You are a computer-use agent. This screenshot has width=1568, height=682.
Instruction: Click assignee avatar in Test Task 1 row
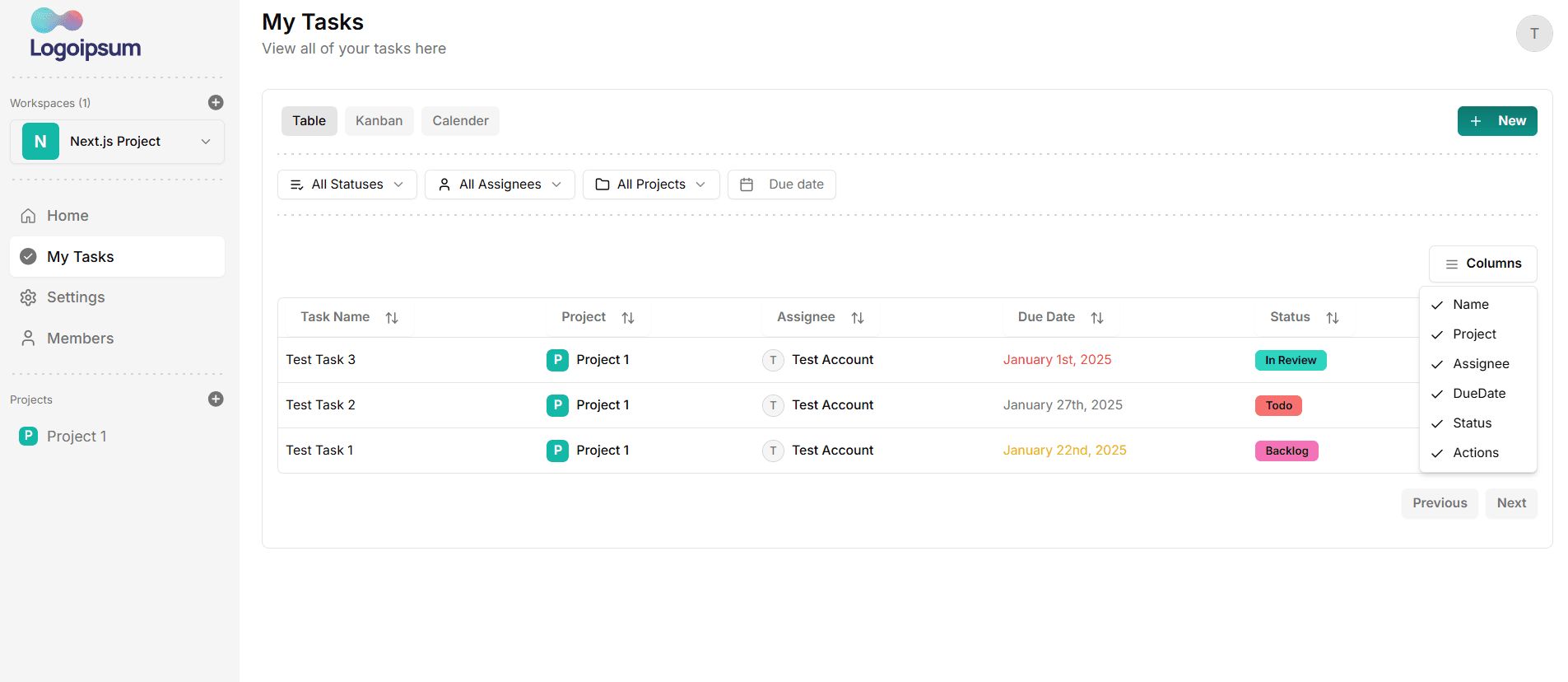click(x=773, y=451)
